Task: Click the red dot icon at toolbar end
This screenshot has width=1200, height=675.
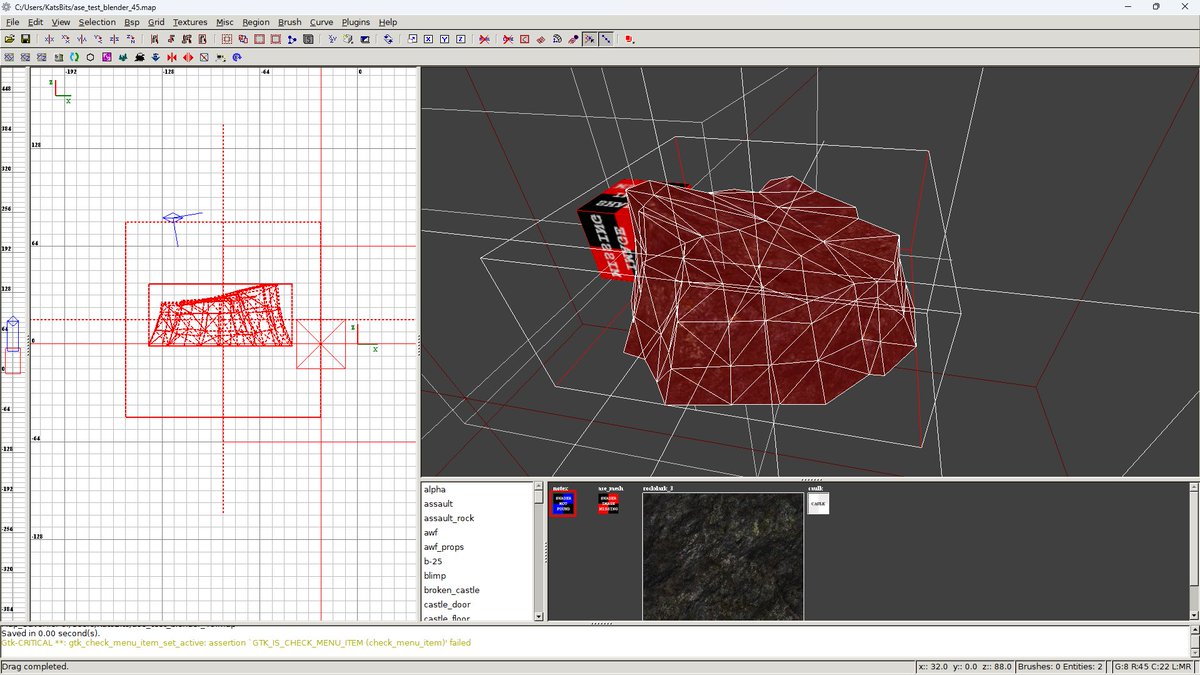Action: [629, 39]
